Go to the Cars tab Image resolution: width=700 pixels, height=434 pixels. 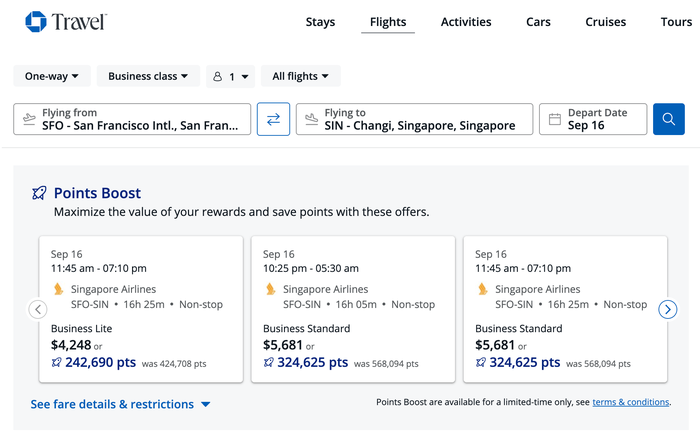pos(538,22)
